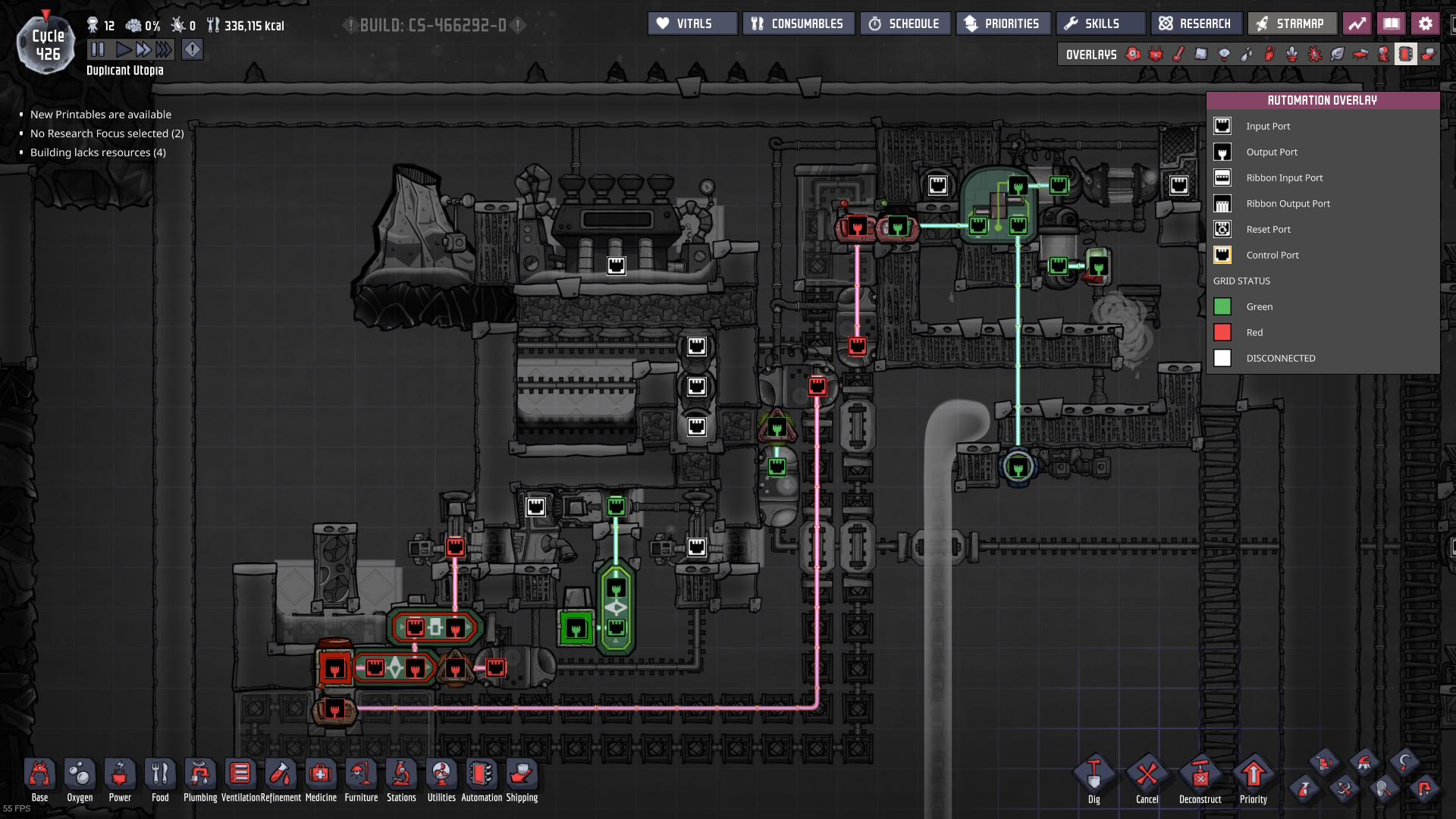
Task: Set fastest game speed
Action: (x=164, y=50)
